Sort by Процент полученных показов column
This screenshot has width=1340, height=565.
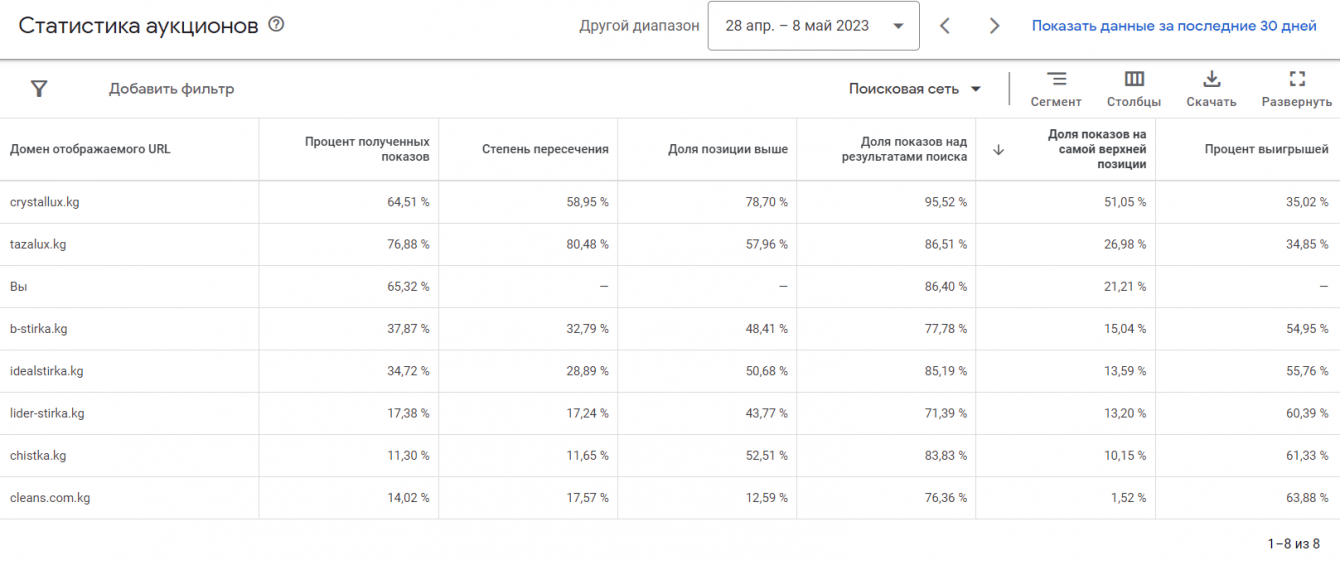click(x=367, y=149)
